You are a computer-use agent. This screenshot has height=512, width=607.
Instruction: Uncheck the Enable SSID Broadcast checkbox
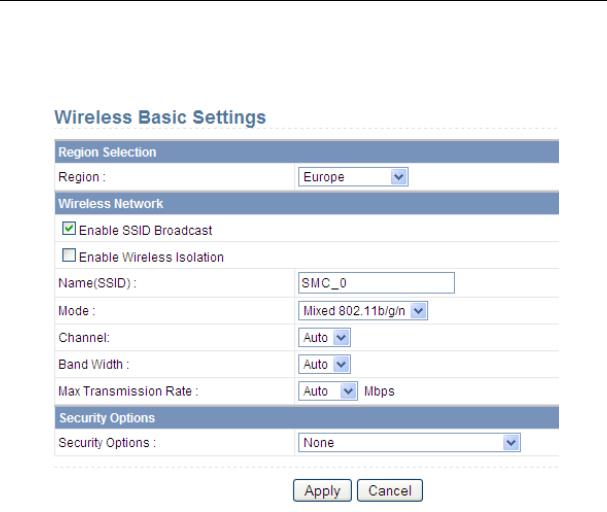(x=69, y=229)
